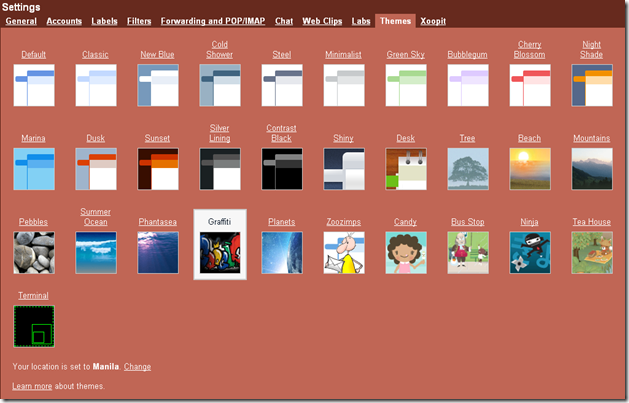Click the Change location link
Viewport: 629px width, 403px height.
click(x=138, y=367)
